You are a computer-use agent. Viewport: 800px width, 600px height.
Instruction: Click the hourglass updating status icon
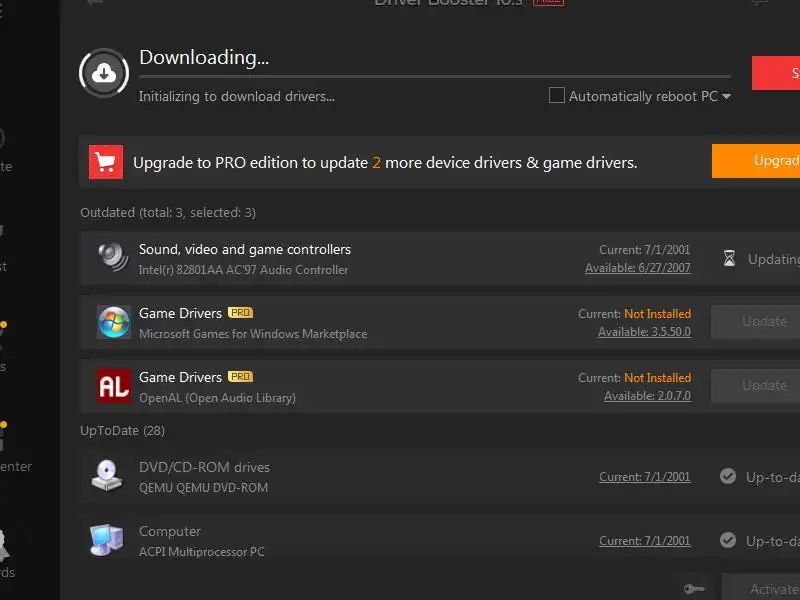point(730,258)
